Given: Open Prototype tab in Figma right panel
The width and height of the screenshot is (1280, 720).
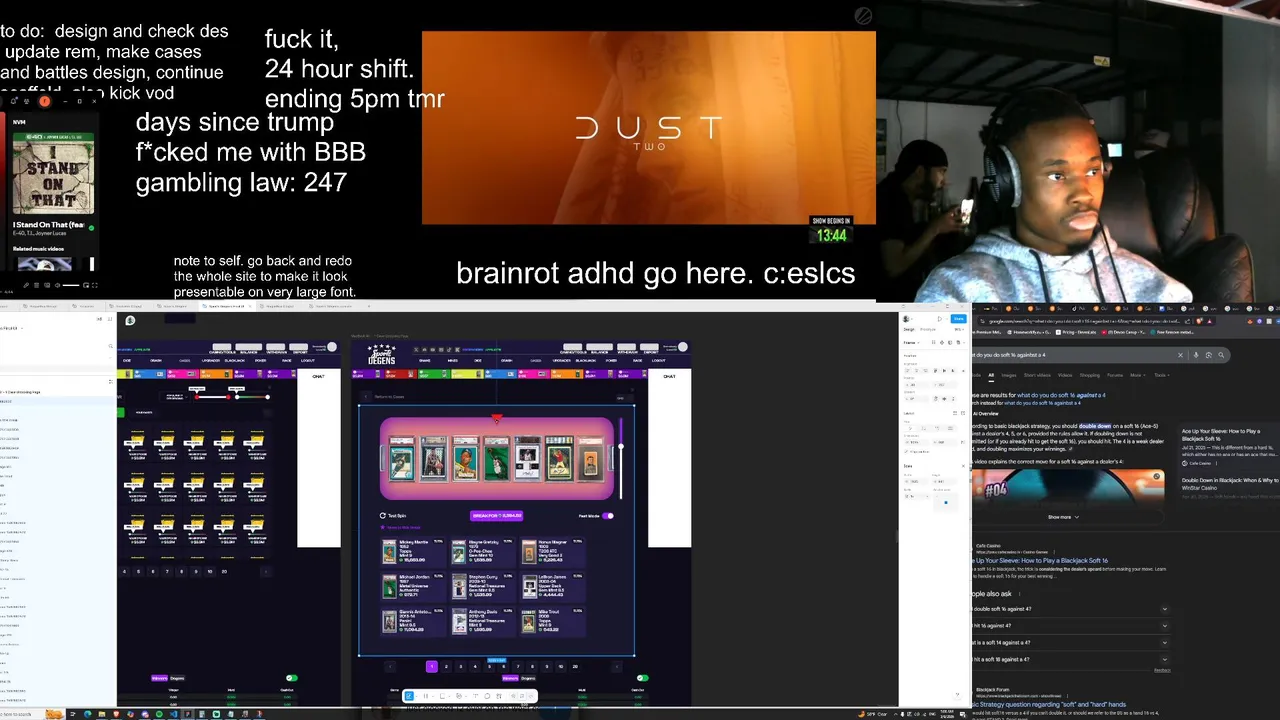Looking at the screenshot, I should pyautogui.click(x=928, y=329).
